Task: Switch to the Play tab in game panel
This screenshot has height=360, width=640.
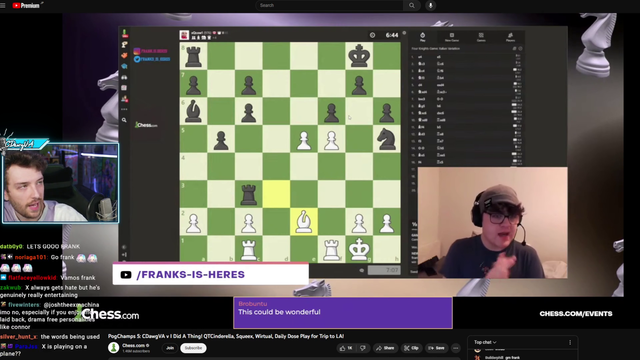Action: pyautogui.click(x=422, y=37)
